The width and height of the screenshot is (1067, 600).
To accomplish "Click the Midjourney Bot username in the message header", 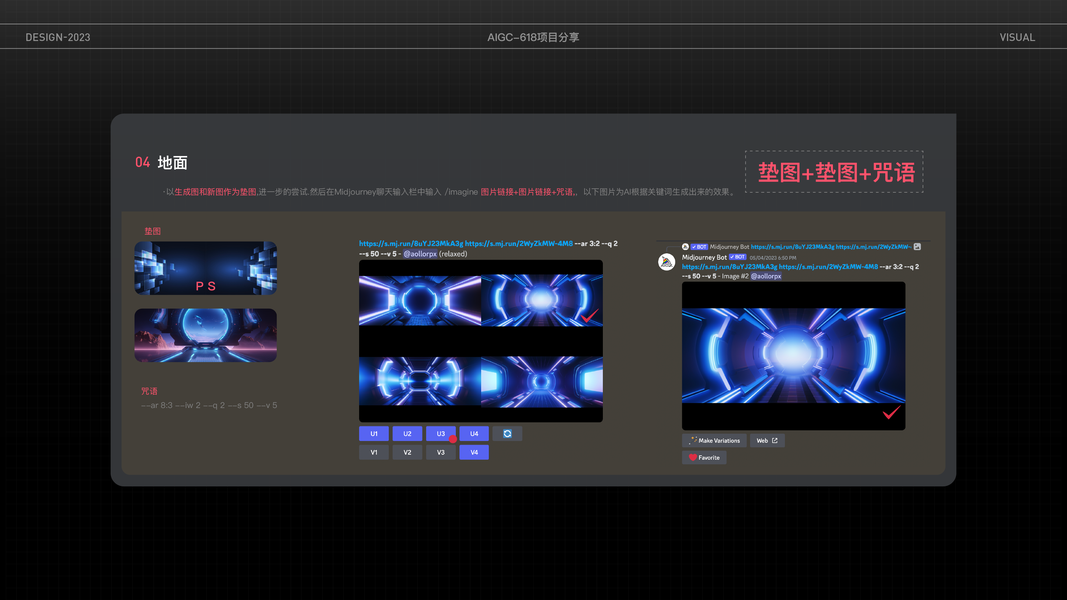I will (x=704, y=257).
